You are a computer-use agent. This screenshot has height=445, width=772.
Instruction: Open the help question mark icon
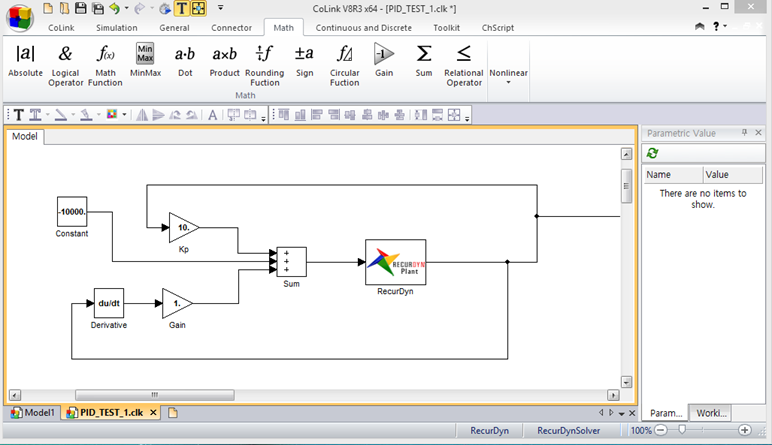click(x=716, y=26)
